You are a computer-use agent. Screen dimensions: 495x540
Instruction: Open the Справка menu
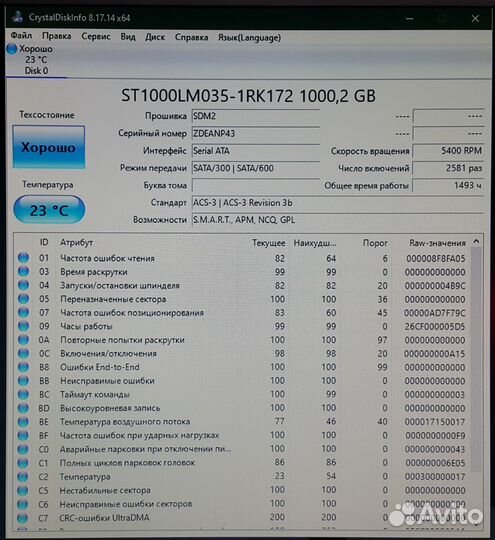(x=192, y=37)
